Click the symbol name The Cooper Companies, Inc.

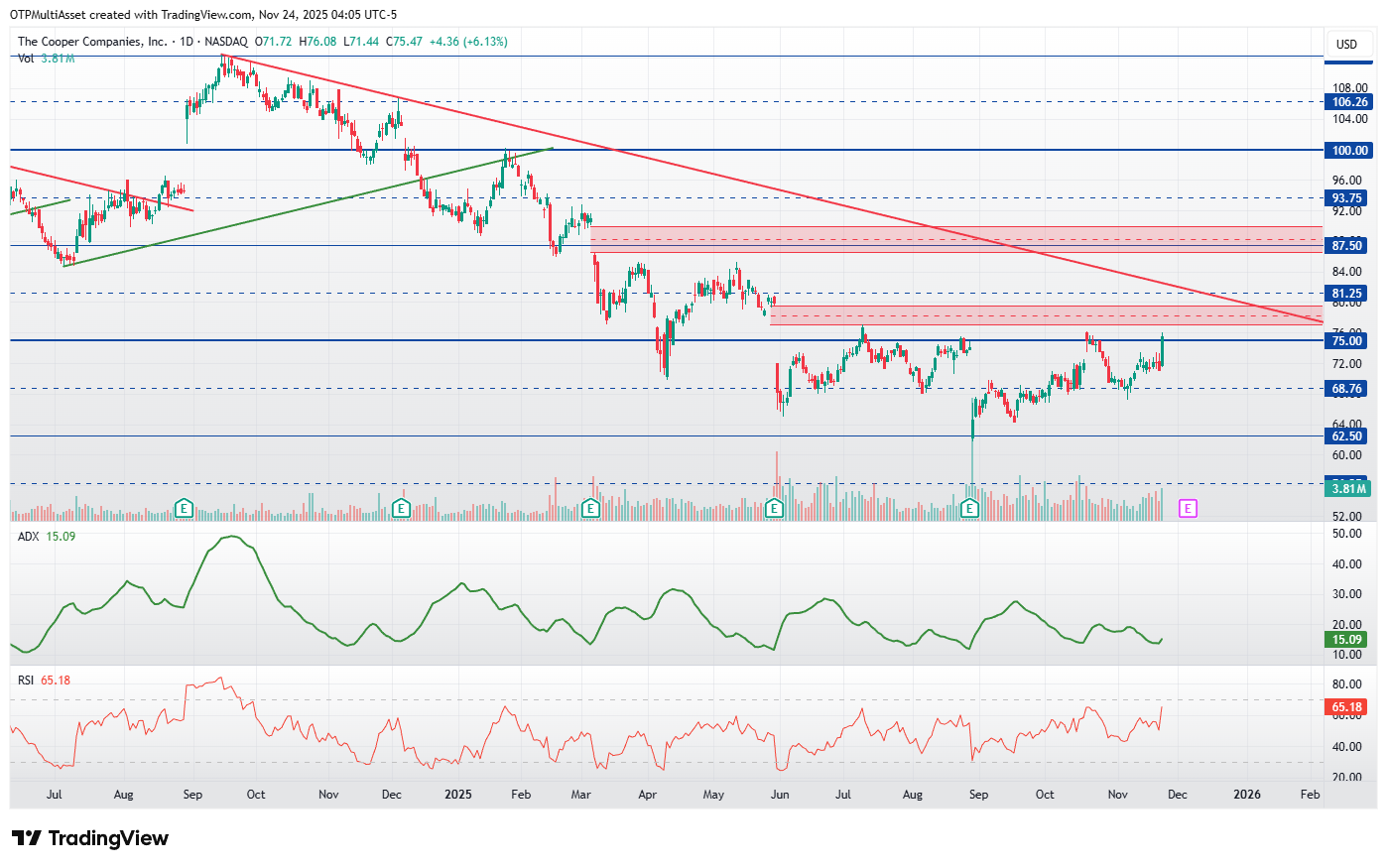(92, 42)
